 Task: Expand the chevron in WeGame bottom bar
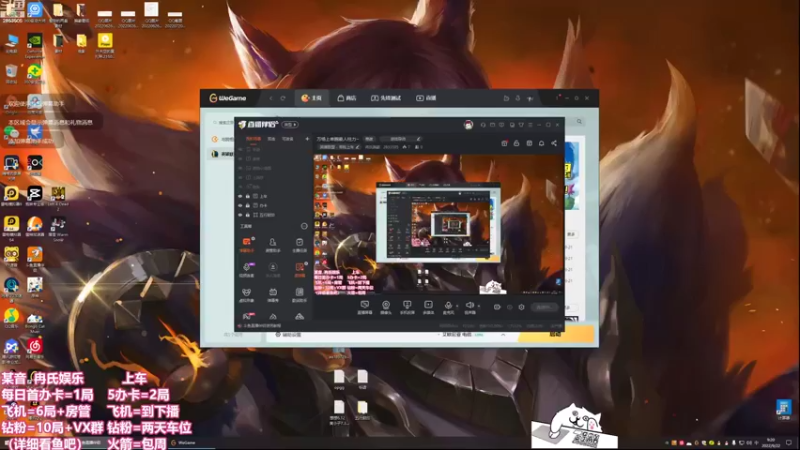click(x=503, y=335)
